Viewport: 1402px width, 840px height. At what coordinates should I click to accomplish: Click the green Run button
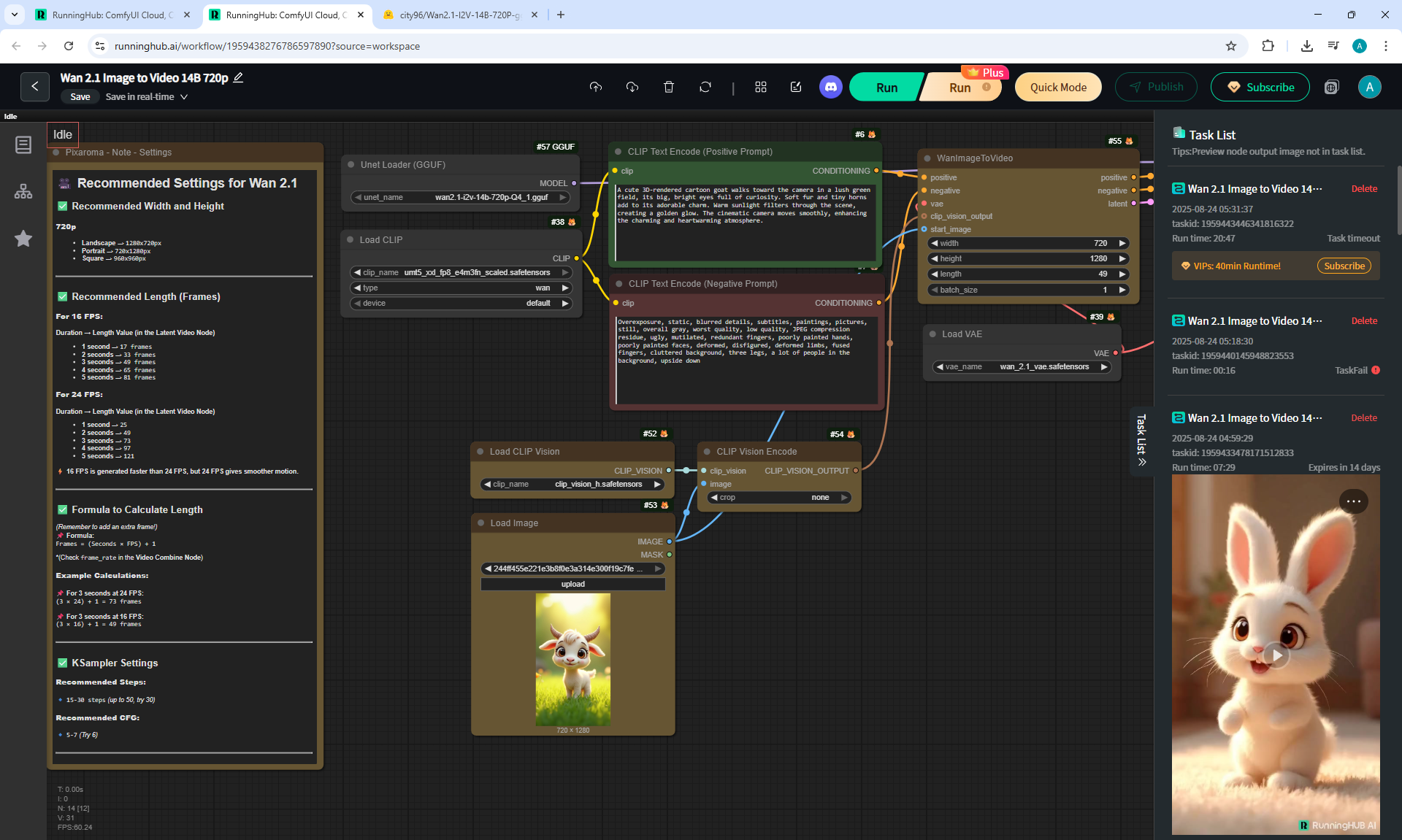(x=886, y=88)
